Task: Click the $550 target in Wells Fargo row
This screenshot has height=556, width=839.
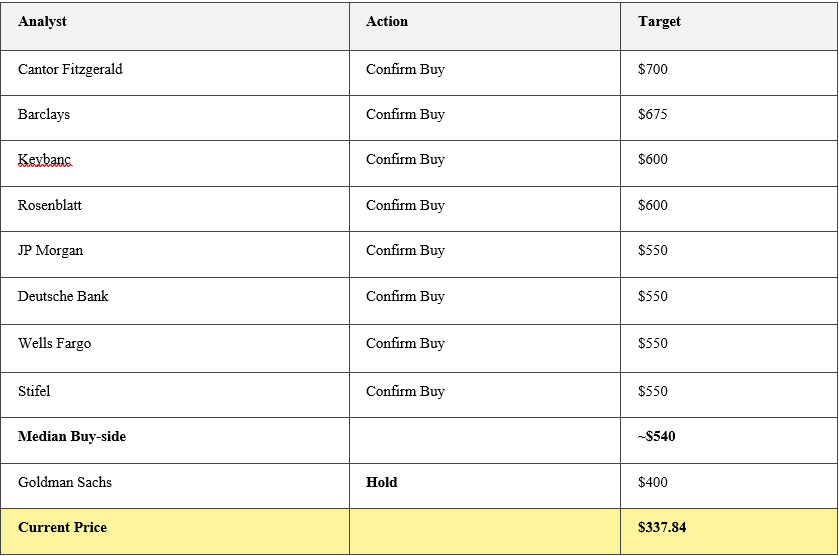Action: (x=653, y=344)
